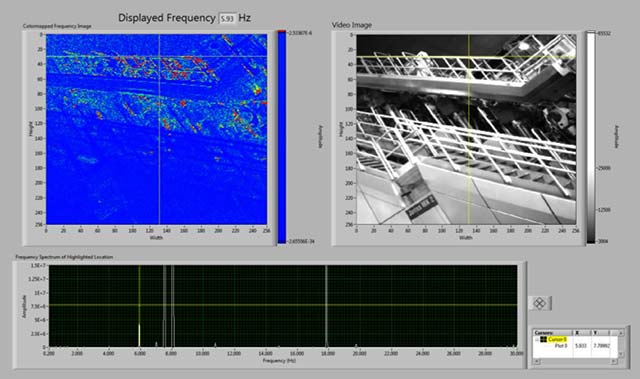Click the cursor Y value in legend
This screenshot has width=640, height=379.
(x=601, y=346)
